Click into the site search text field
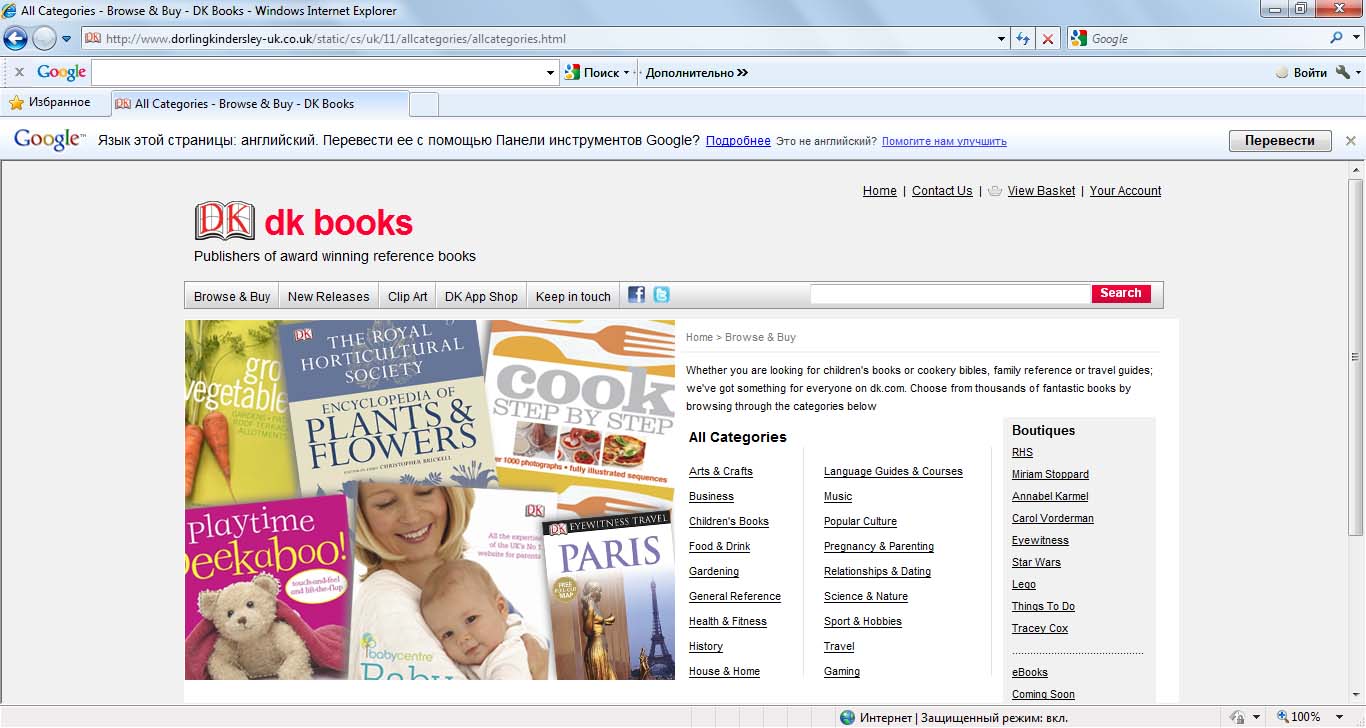Viewport: 1366px width, 728px height. (950, 294)
